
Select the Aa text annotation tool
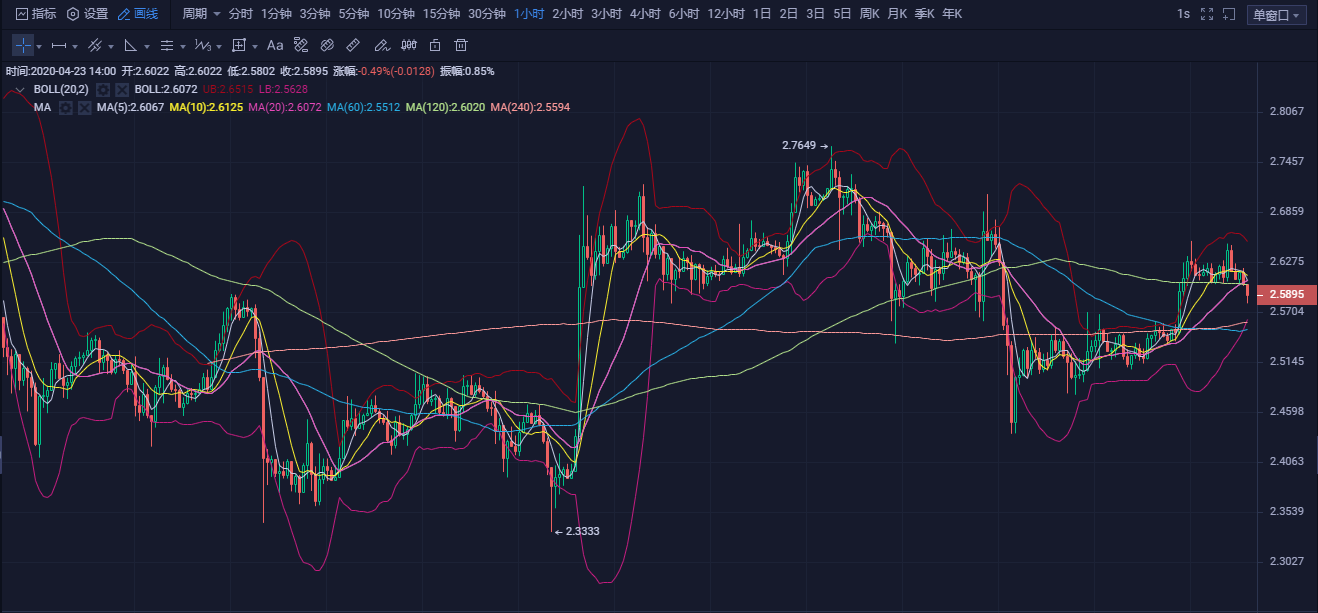tap(275, 45)
